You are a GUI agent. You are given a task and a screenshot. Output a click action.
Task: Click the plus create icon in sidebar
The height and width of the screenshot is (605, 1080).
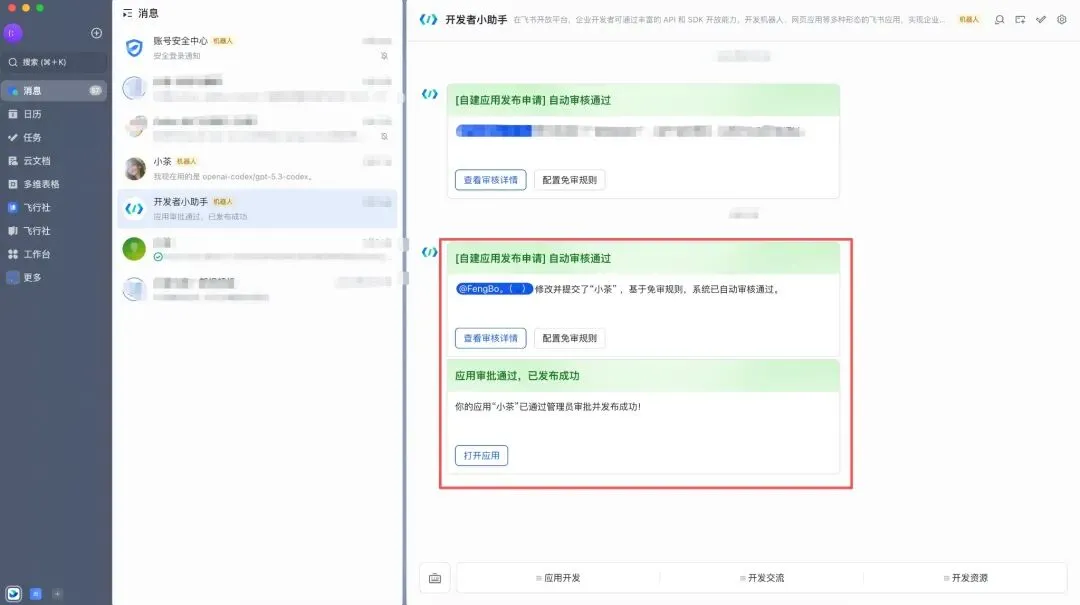(96, 33)
